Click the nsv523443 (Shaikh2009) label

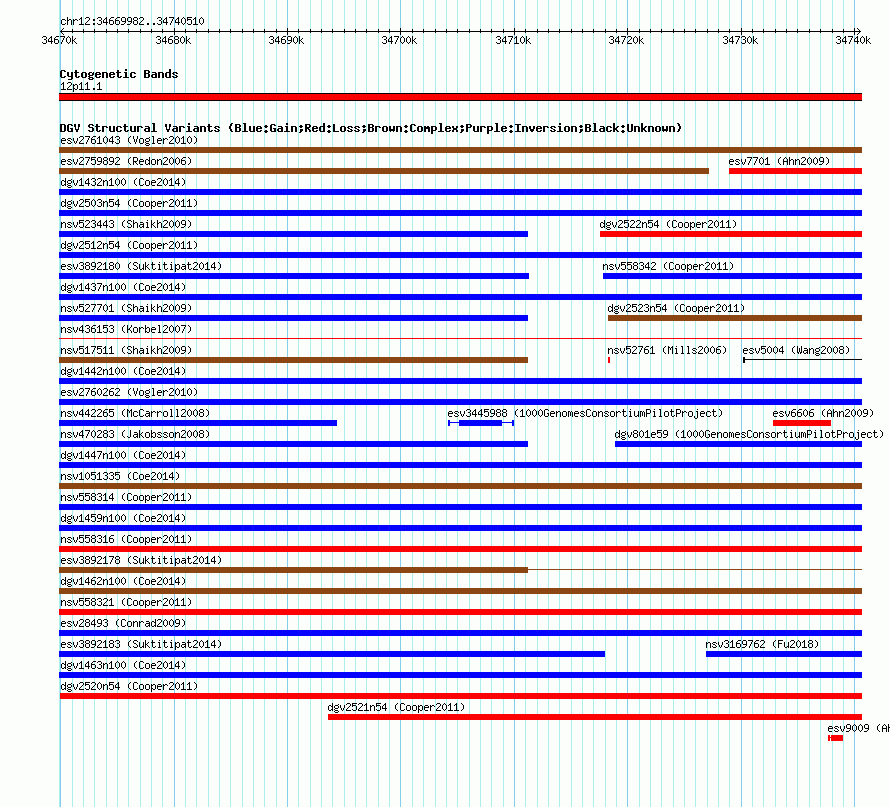(x=126, y=224)
